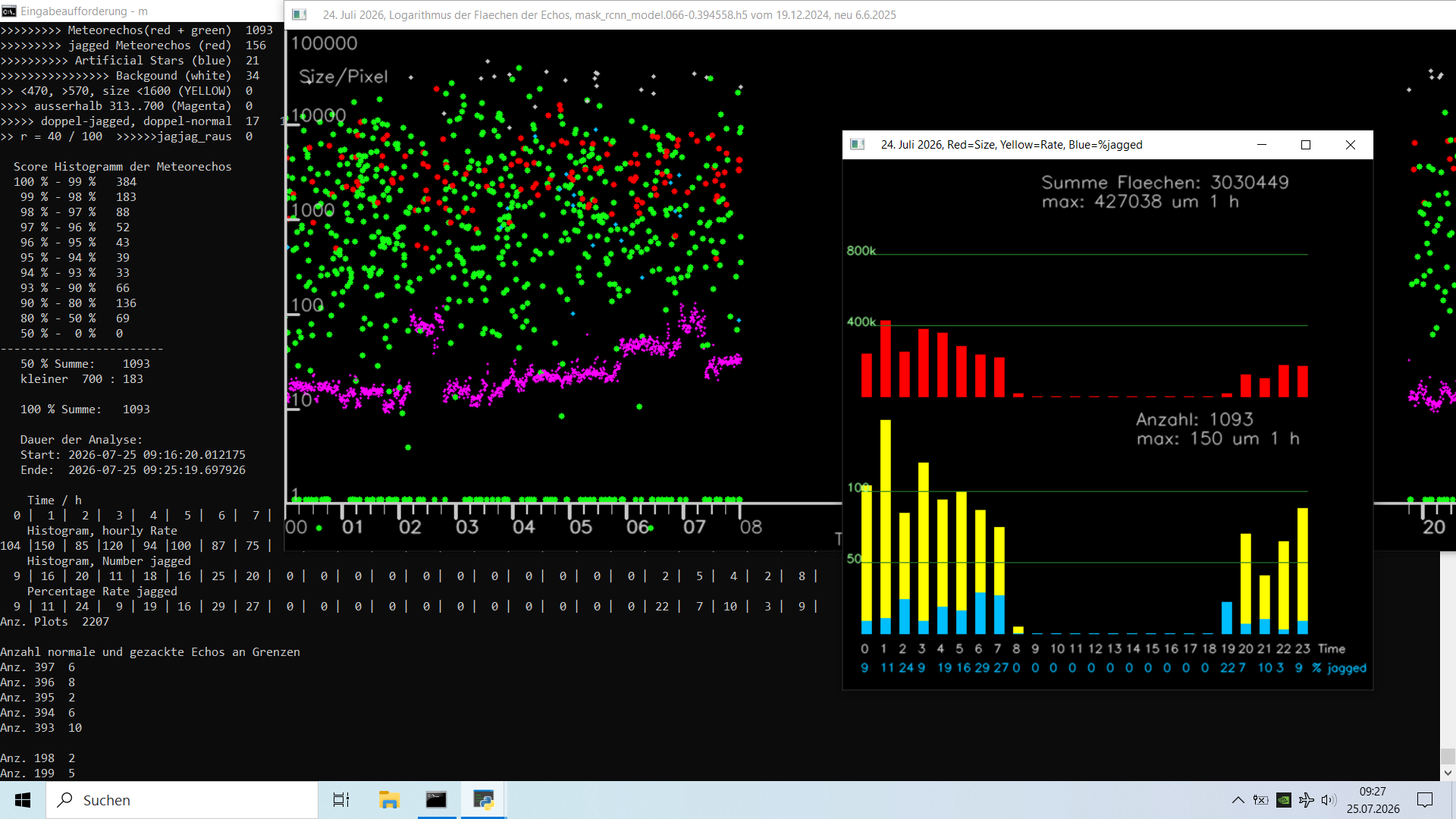Screen dimensions: 1456x819
Task: Open Task View on the taskbar
Action: point(341,800)
